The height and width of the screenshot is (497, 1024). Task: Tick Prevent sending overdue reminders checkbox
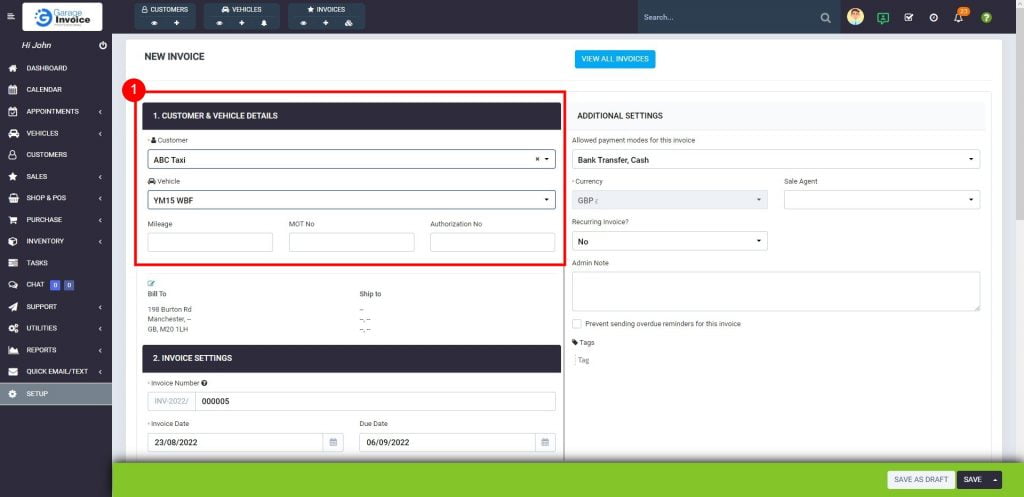(x=577, y=323)
